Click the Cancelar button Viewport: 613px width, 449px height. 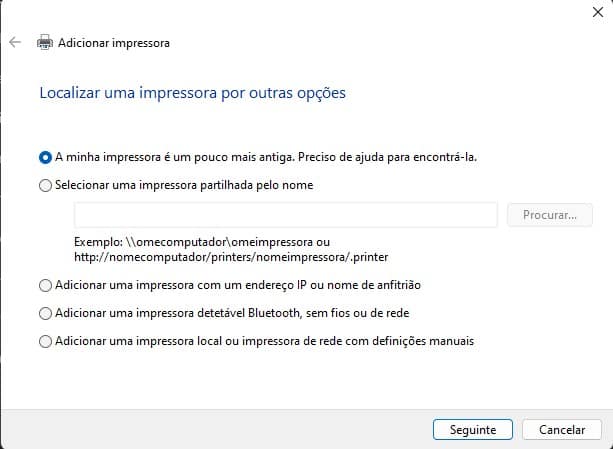tap(562, 429)
